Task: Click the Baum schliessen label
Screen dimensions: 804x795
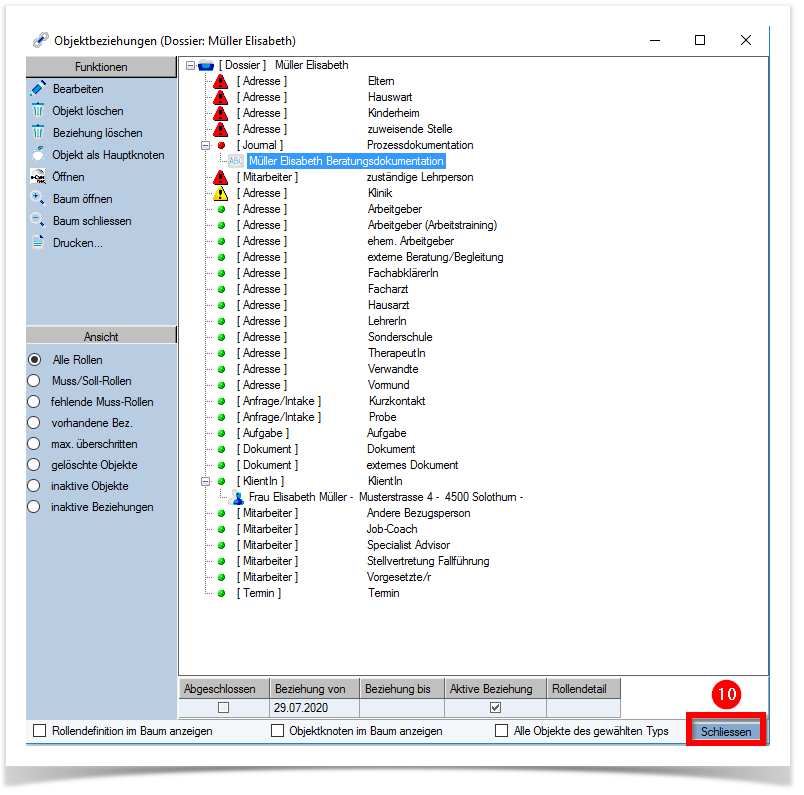Action: click(92, 221)
